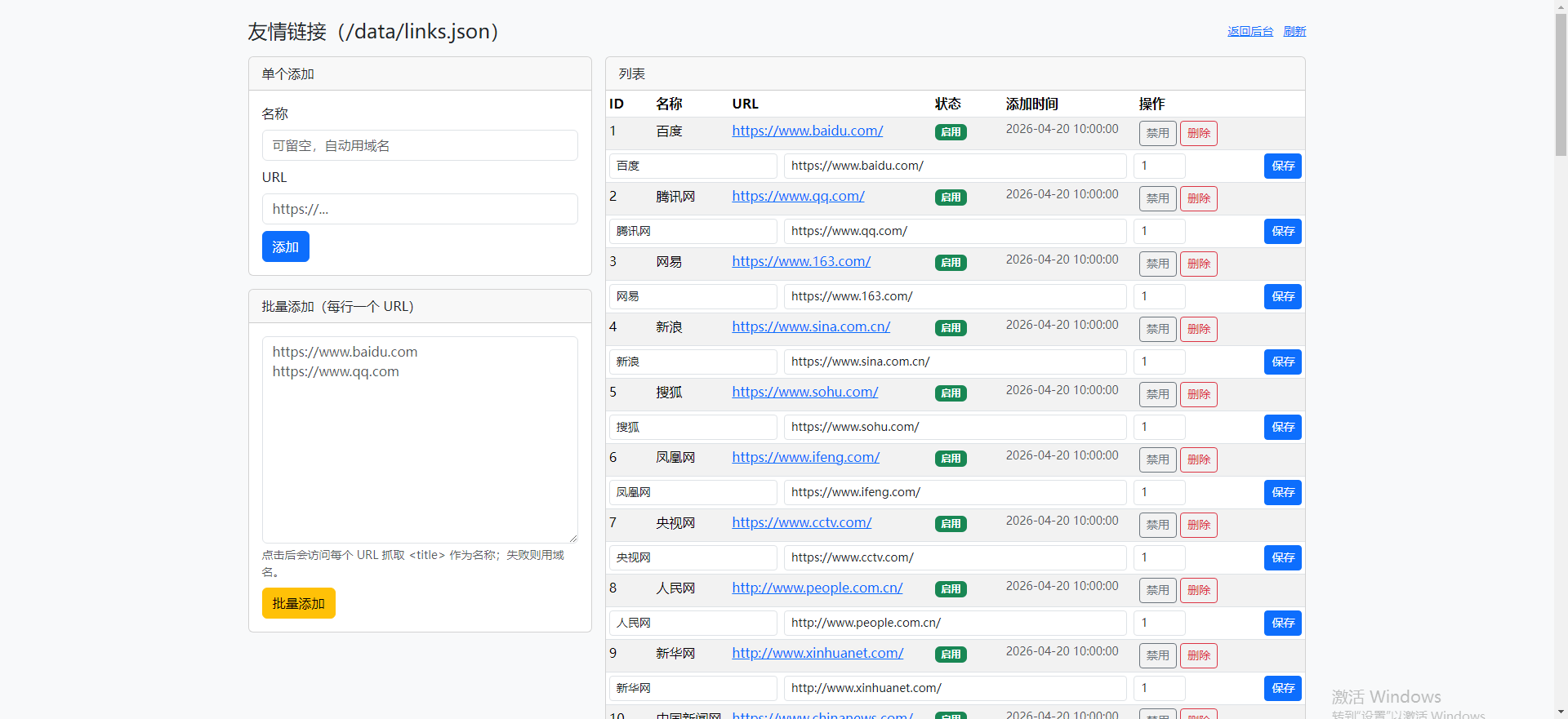This screenshot has height=719, width=1568.
Task: Click into the batch URL textarea
Action: [x=420, y=439]
